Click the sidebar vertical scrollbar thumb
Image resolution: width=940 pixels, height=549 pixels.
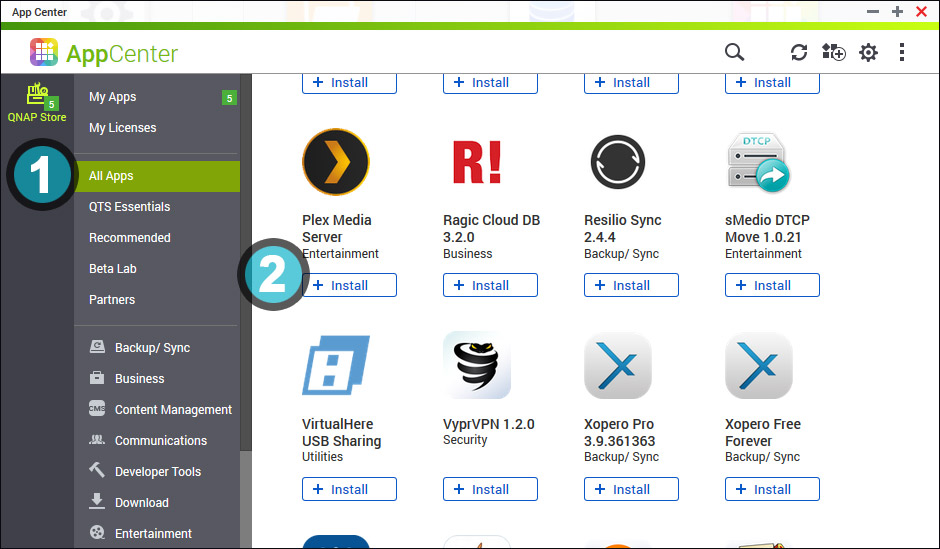(x=246, y=263)
